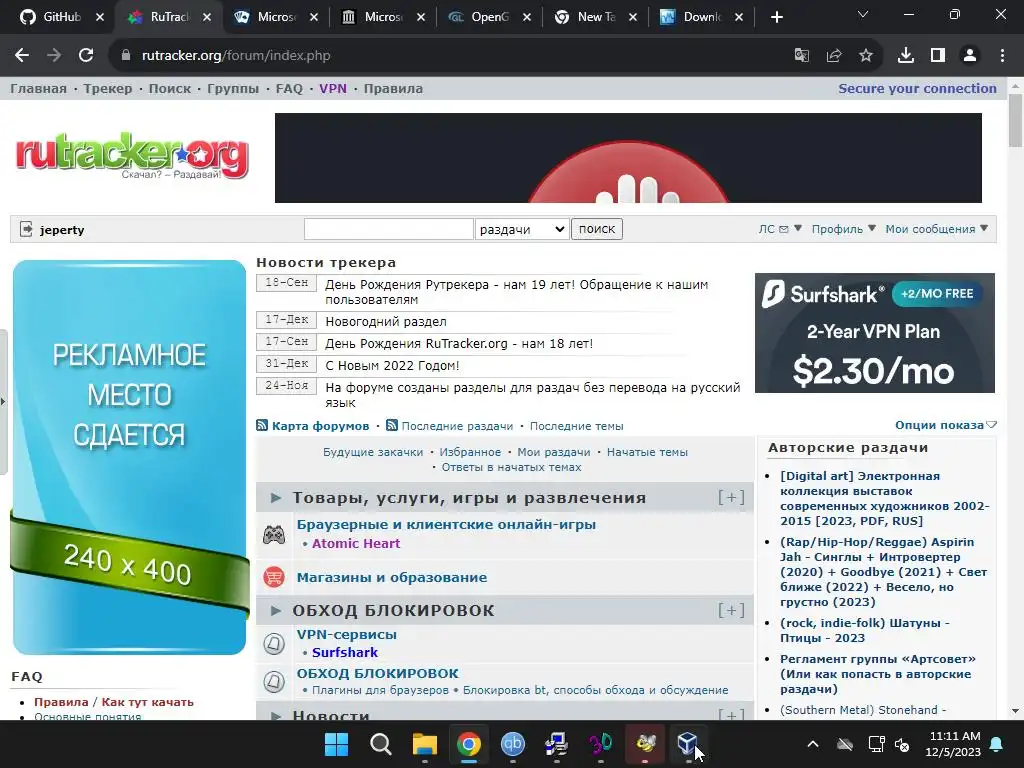The width and height of the screenshot is (1024, 768).
Task: Open FAQ in top navigation
Action: [289, 88]
